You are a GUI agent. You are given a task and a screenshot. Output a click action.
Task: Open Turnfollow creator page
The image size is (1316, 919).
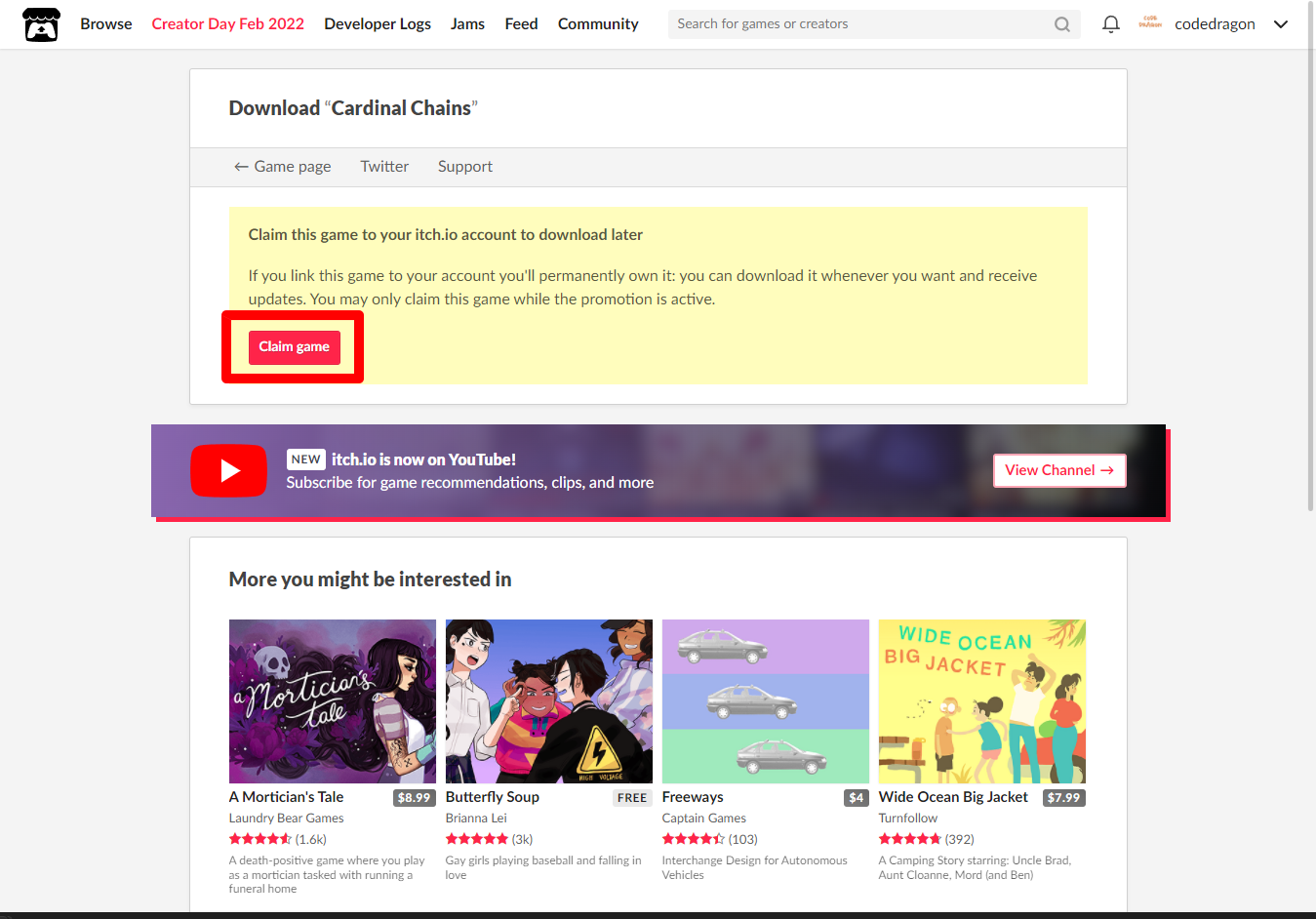point(908,819)
